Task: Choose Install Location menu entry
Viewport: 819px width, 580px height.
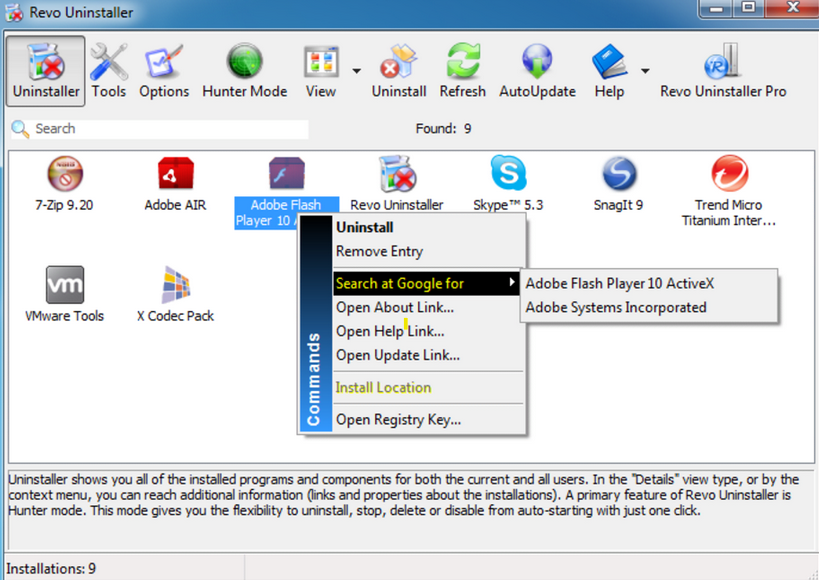Action: tap(428, 388)
